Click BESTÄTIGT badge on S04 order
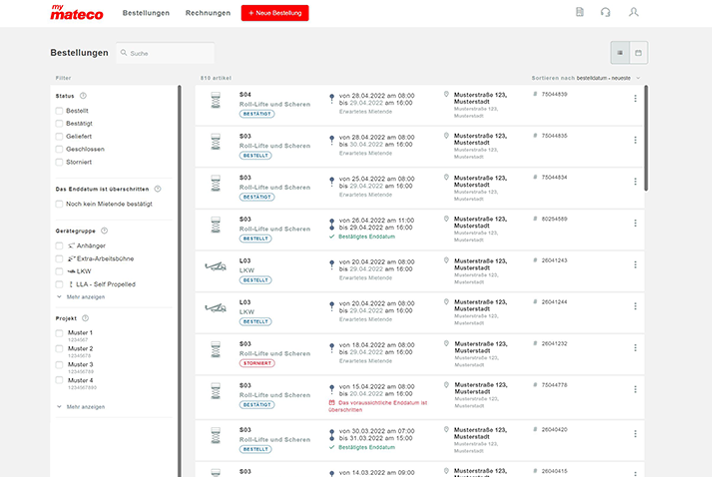The image size is (713, 478). click(257, 114)
